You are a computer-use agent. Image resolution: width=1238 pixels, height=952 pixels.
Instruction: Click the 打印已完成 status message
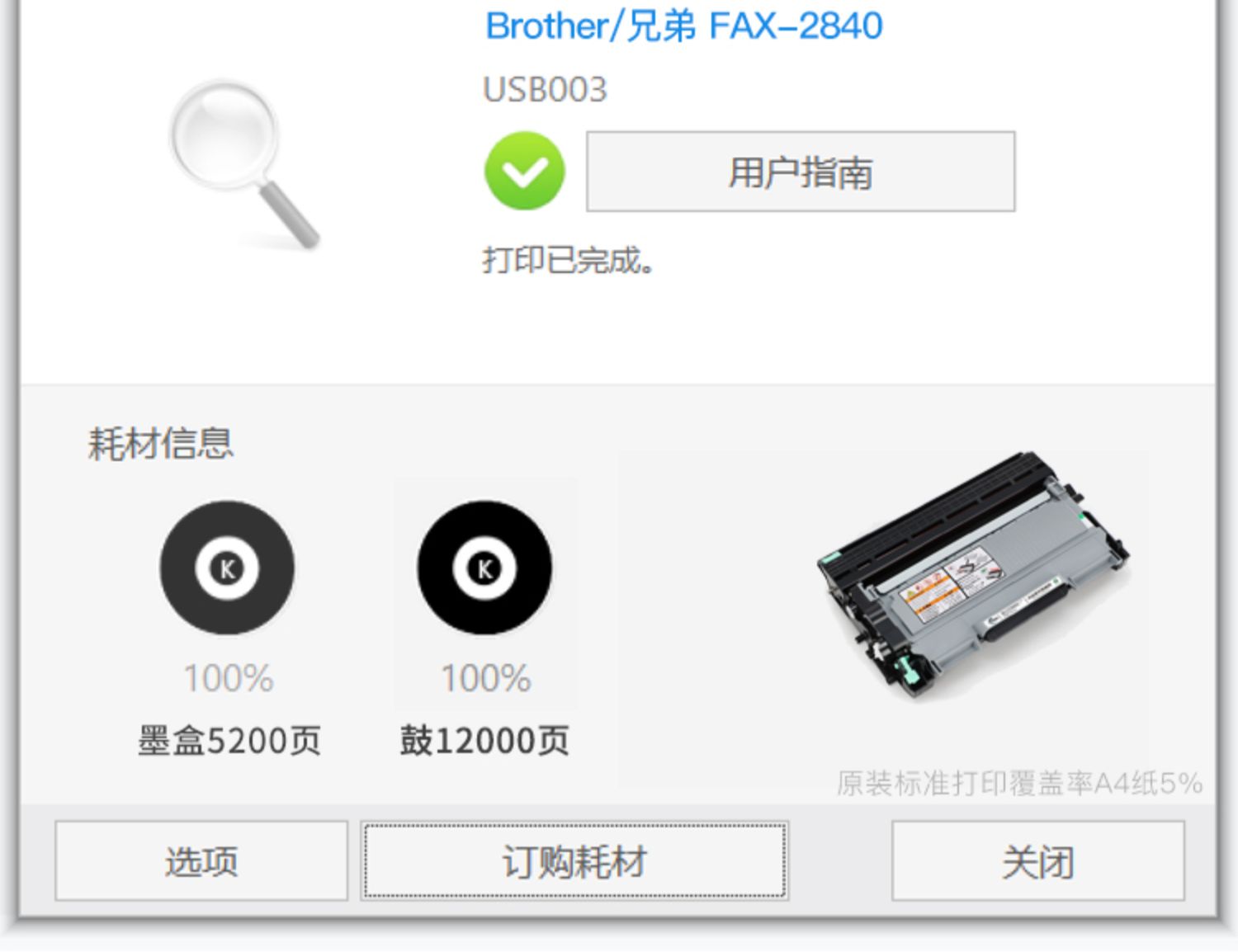569,260
